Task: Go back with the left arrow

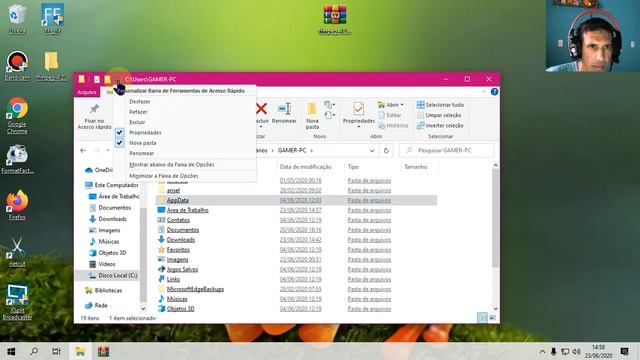Action: [83, 151]
